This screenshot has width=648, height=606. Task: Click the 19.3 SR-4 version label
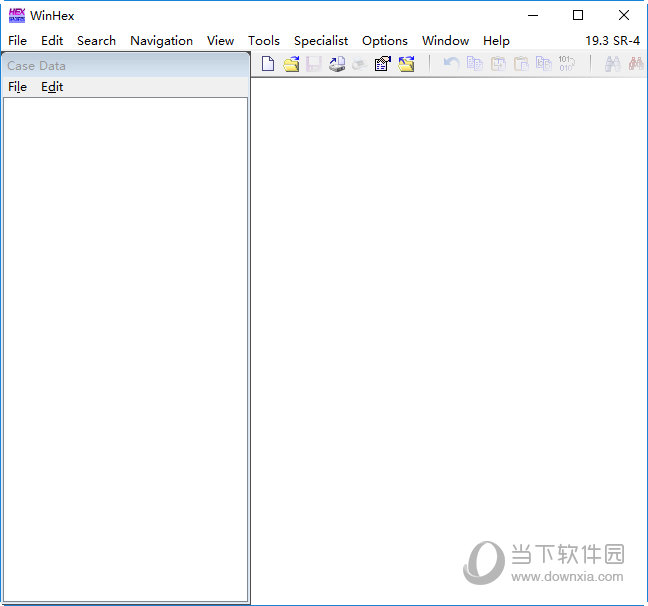click(612, 41)
